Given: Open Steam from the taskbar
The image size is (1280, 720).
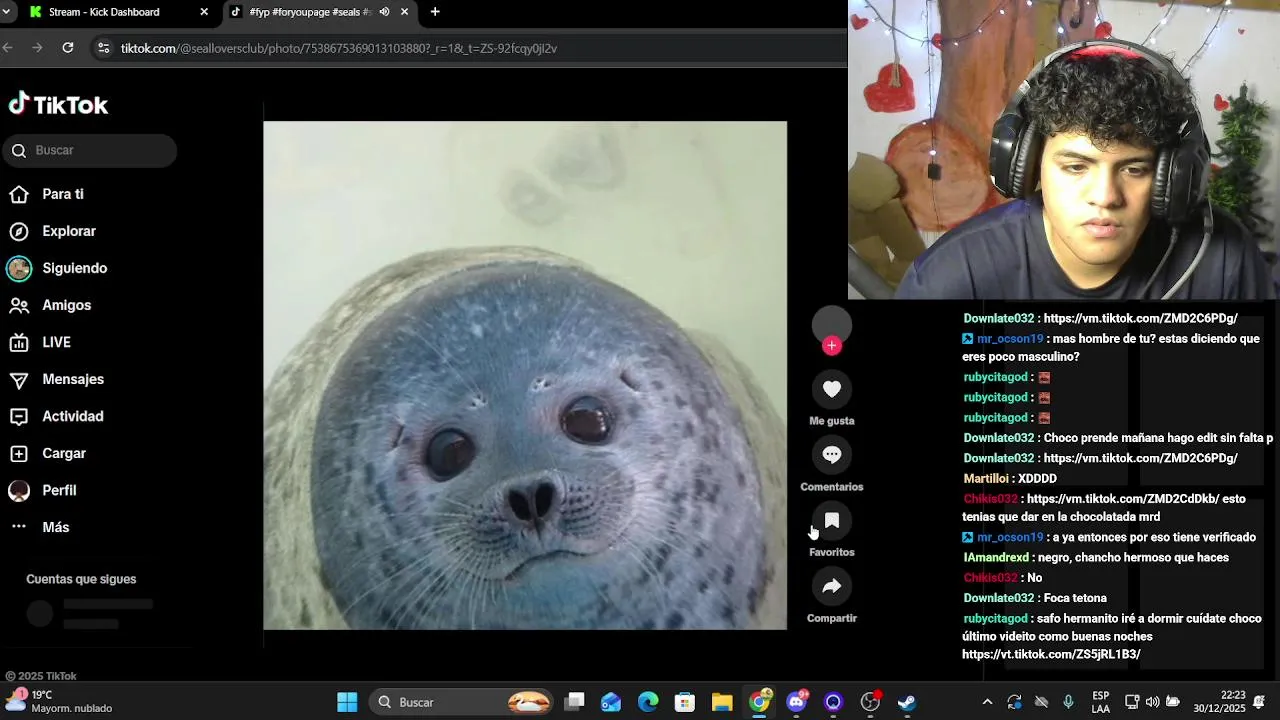Looking at the screenshot, I should [x=907, y=702].
